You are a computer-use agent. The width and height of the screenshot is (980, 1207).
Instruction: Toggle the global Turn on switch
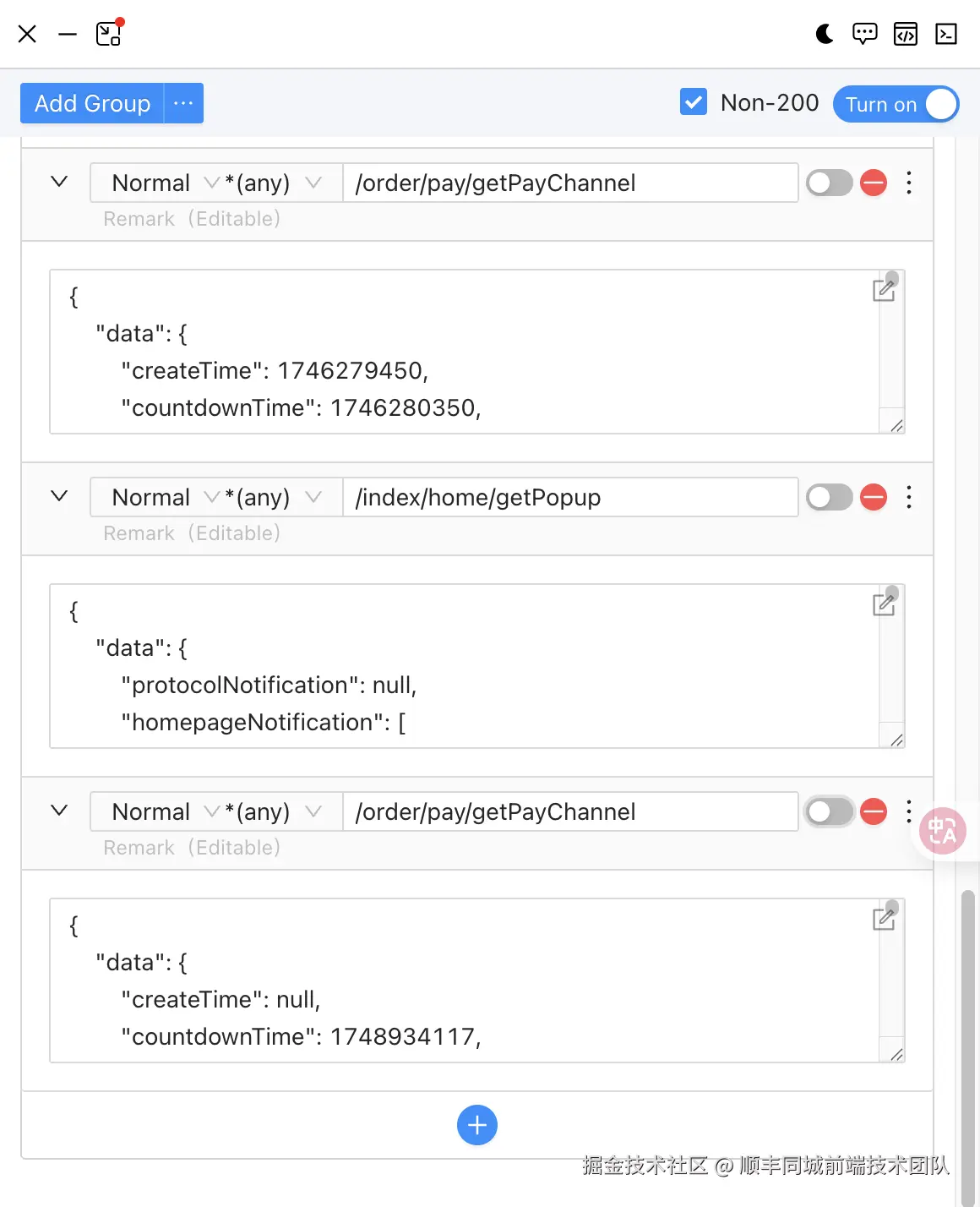[x=896, y=104]
